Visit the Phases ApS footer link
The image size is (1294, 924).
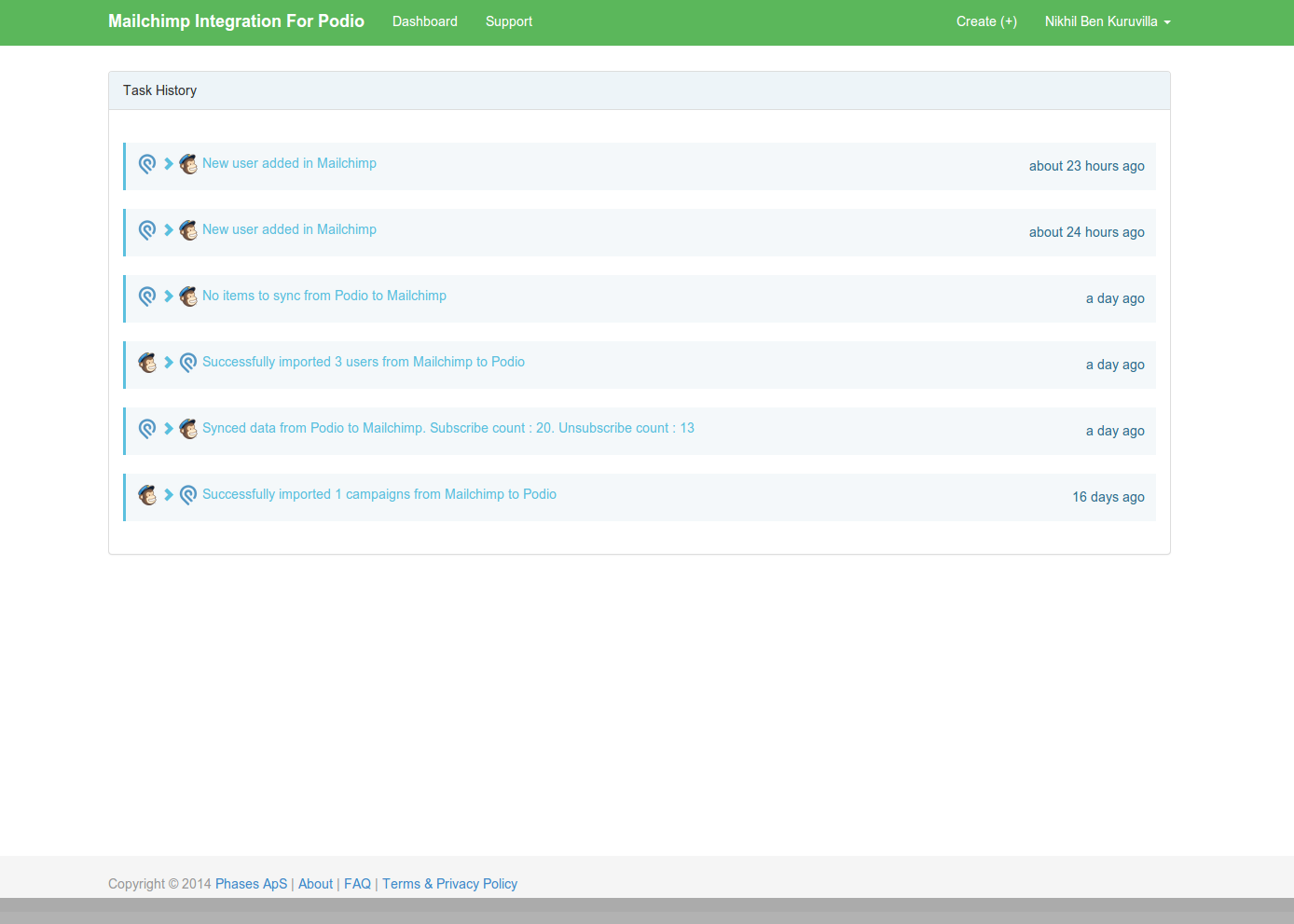[x=251, y=884]
